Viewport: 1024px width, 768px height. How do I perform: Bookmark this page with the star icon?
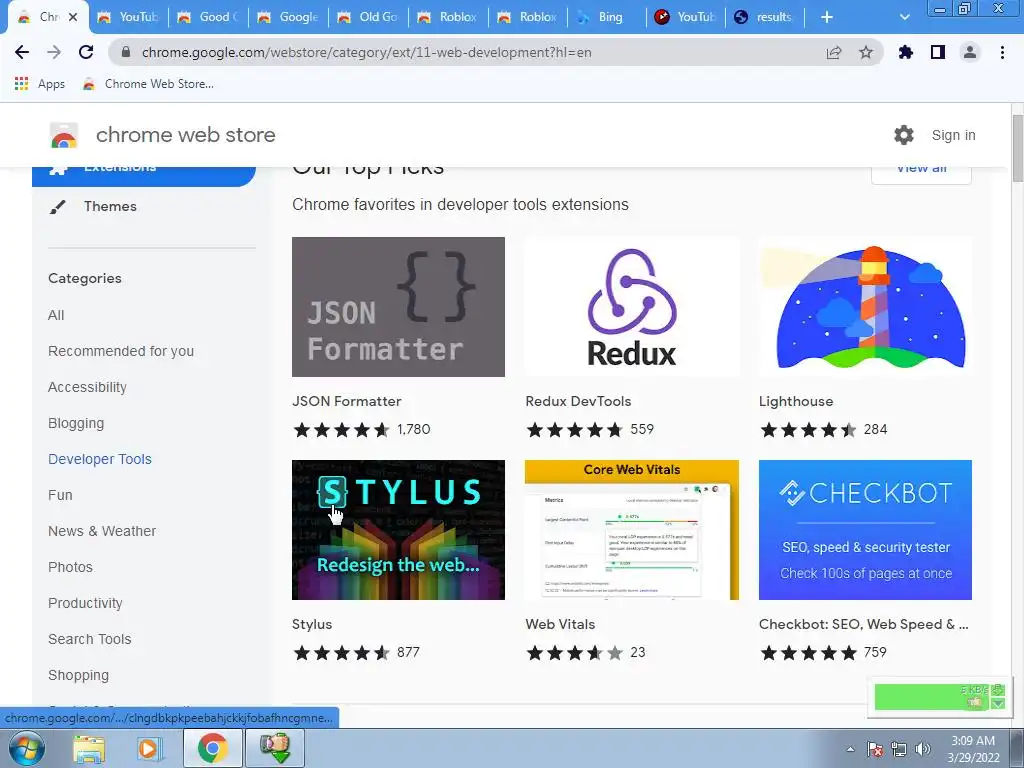point(865,52)
